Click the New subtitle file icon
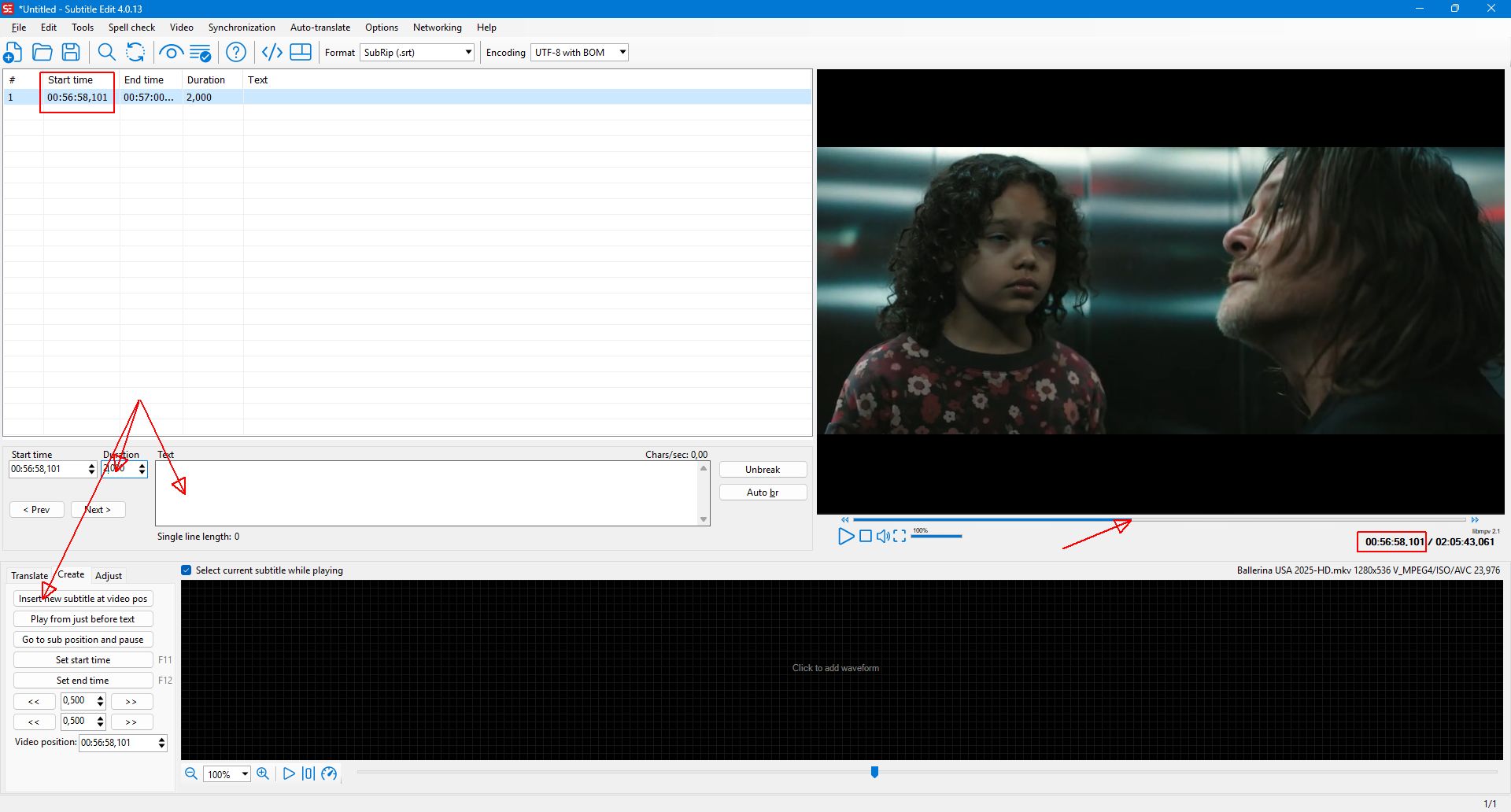Image resolution: width=1511 pixels, height=812 pixels. 13,53
